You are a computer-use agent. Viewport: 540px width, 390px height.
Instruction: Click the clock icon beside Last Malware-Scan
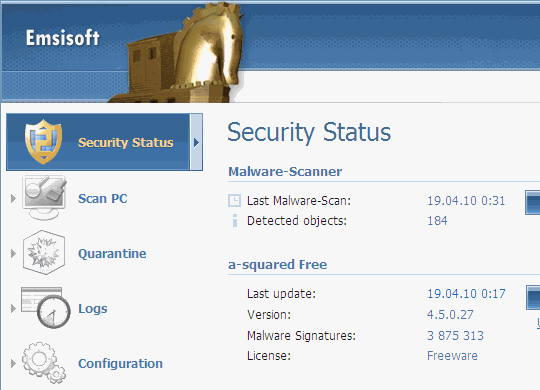tap(235, 201)
